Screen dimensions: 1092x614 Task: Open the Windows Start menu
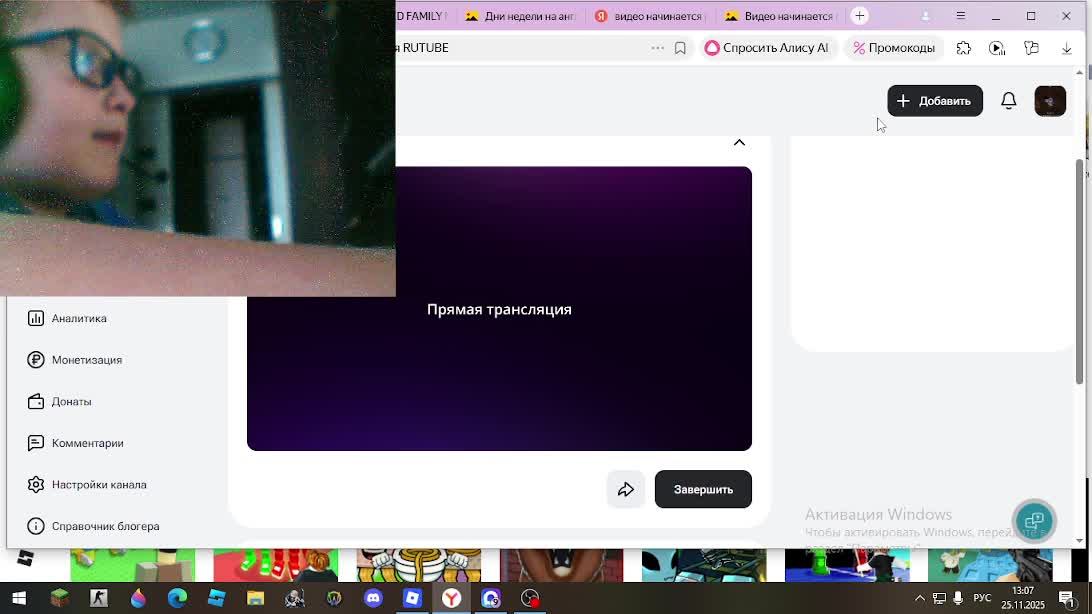(19, 598)
